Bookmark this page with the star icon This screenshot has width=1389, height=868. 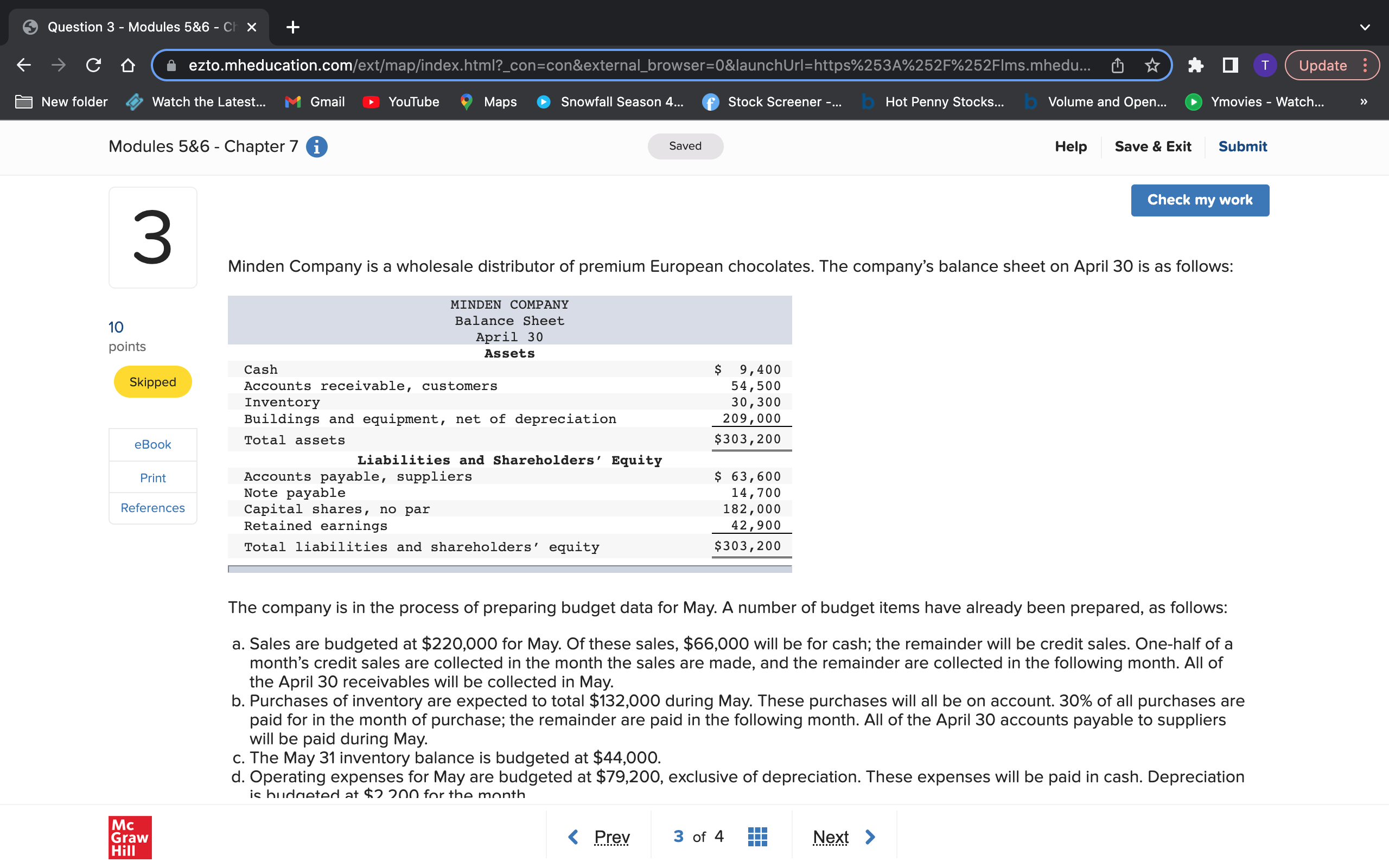1152,66
